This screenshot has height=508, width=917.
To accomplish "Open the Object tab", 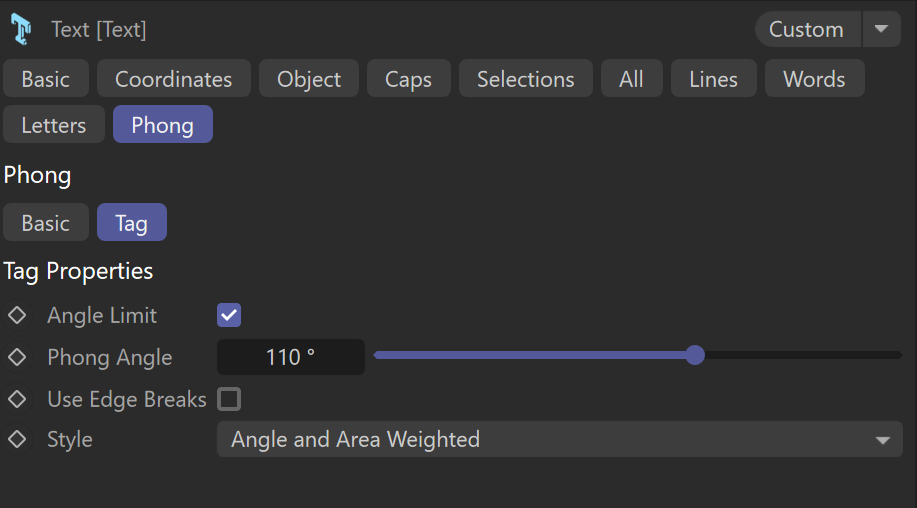I will (x=309, y=78).
